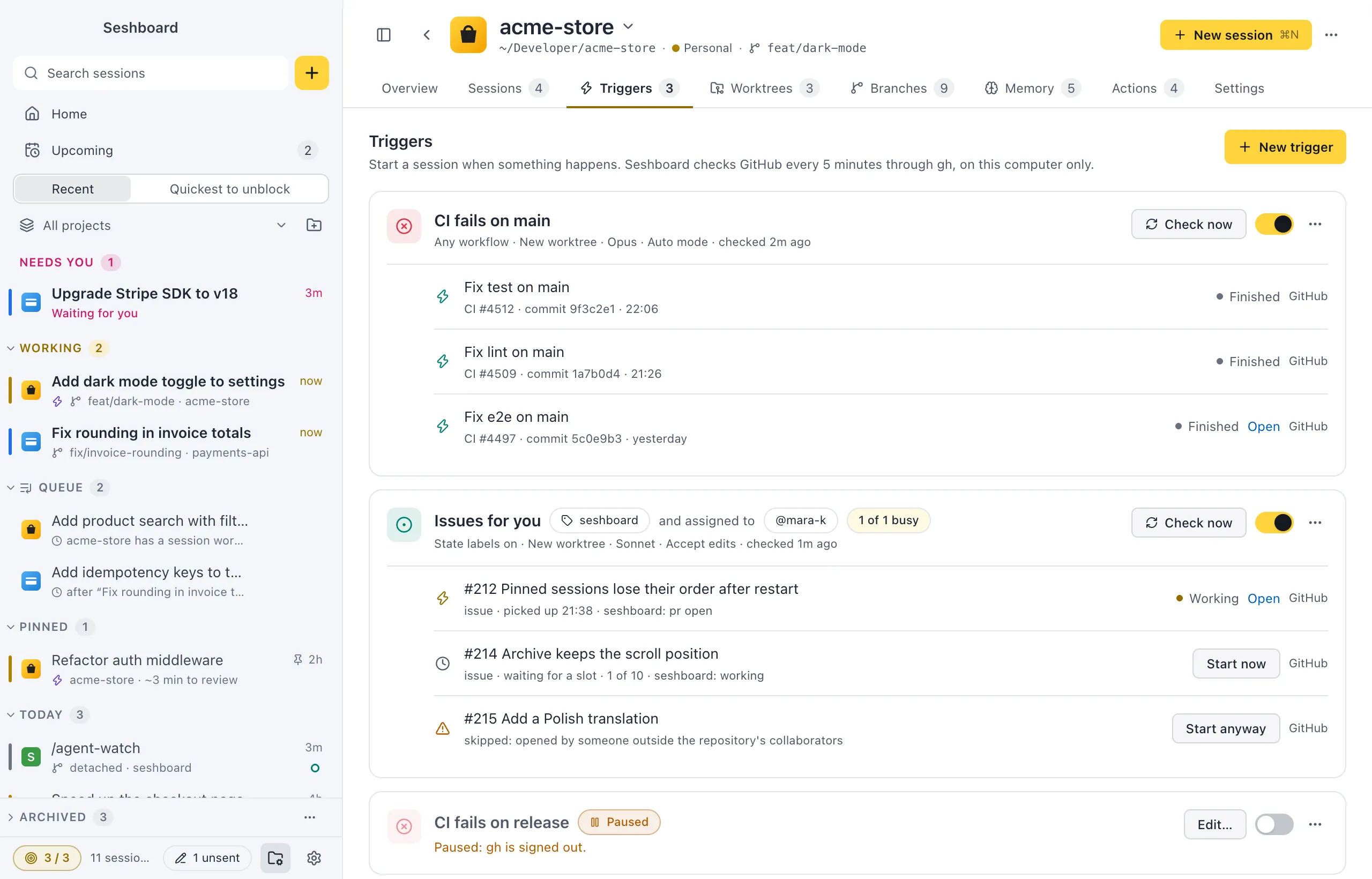
Task: Click Start now for issue #214
Action: 1235,664
